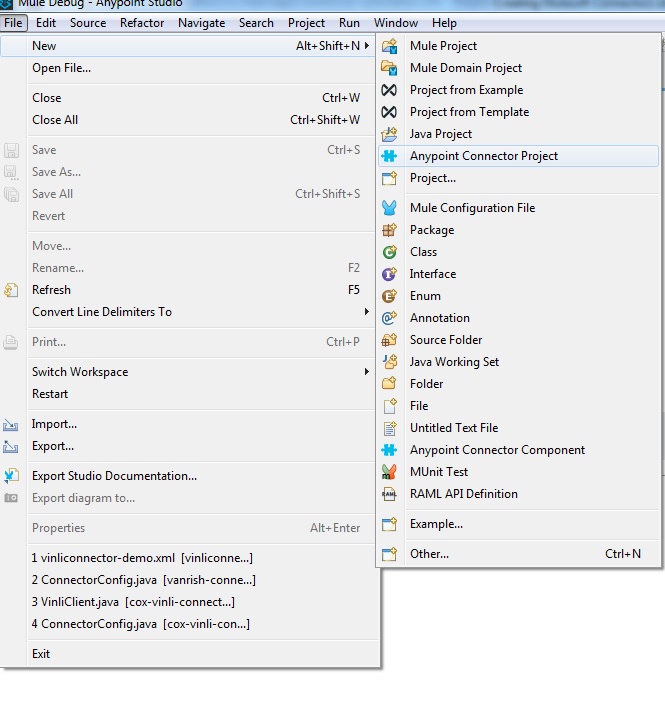Viewport: 665px width, 723px height.
Task: Expand the New submenu arrow
Action: [367, 46]
